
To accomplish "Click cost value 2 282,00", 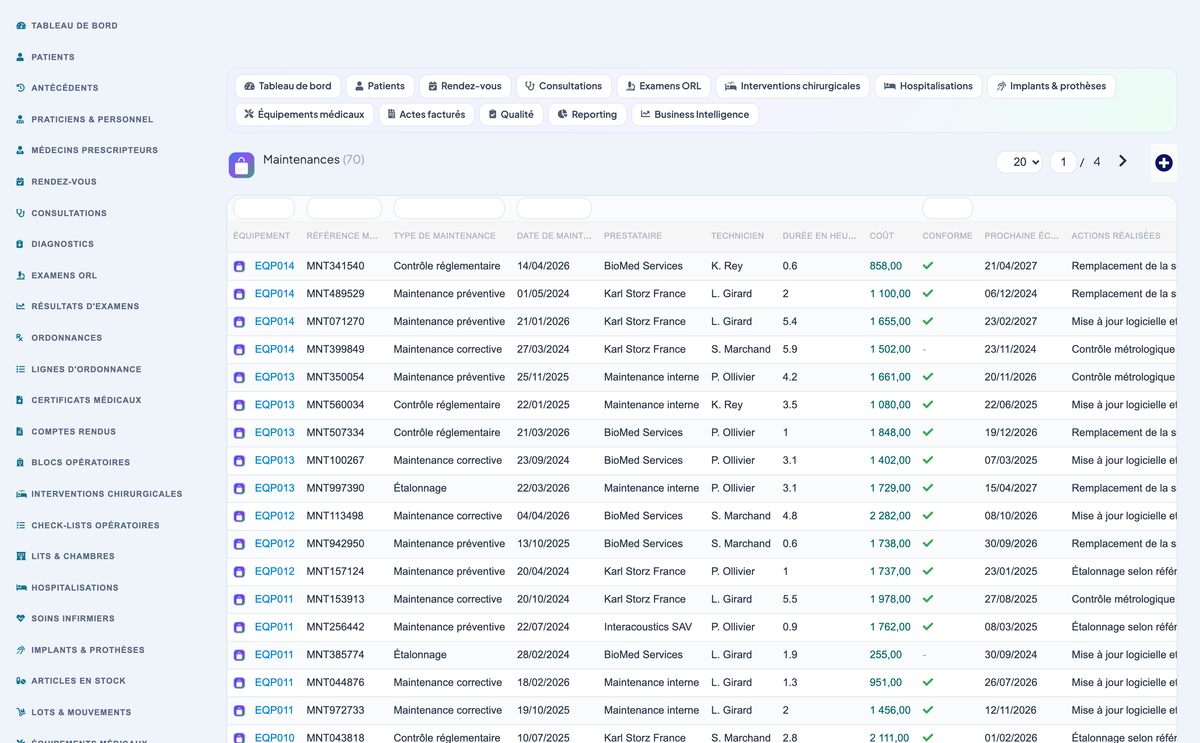I will click(x=890, y=516).
